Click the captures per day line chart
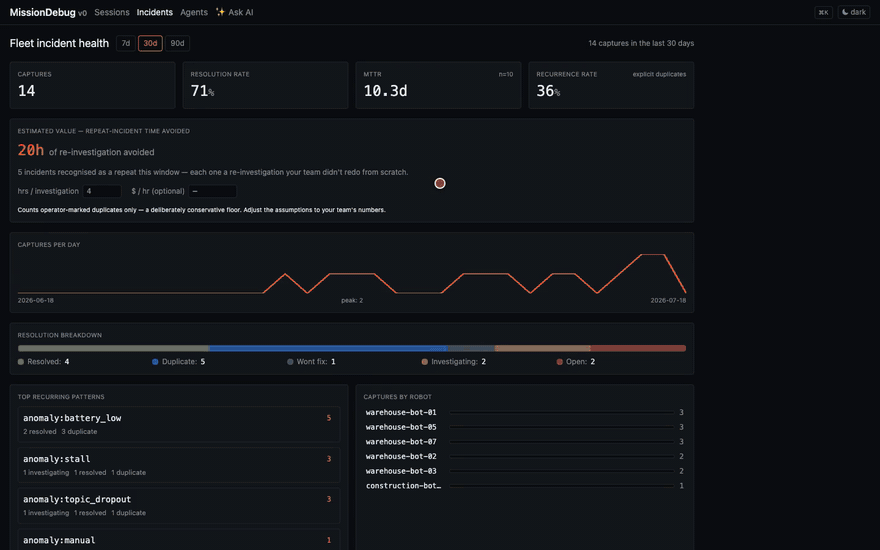Image resolution: width=880 pixels, height=550 pixels. pyautogui.click(x=352, y=274)
